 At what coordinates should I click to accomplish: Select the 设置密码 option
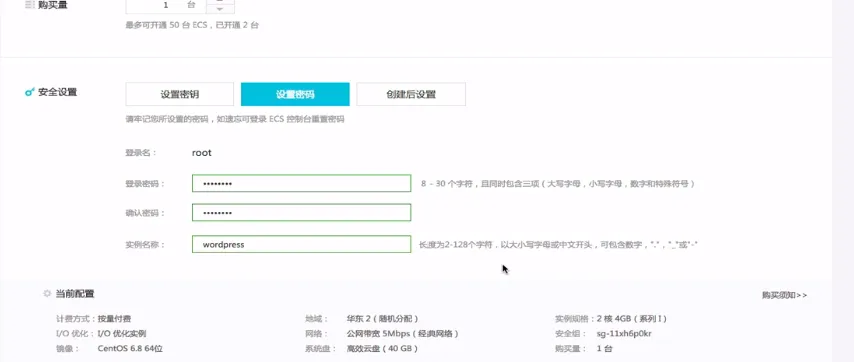(295, 94)
